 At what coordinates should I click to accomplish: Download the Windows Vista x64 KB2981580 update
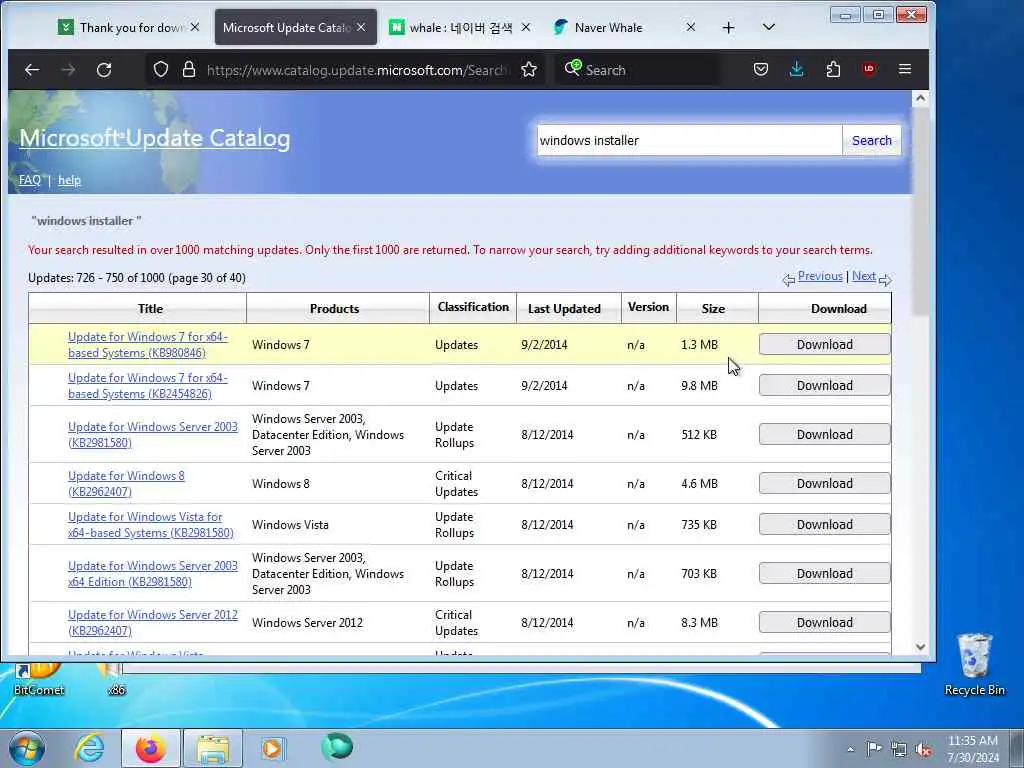tap(824, 524)
